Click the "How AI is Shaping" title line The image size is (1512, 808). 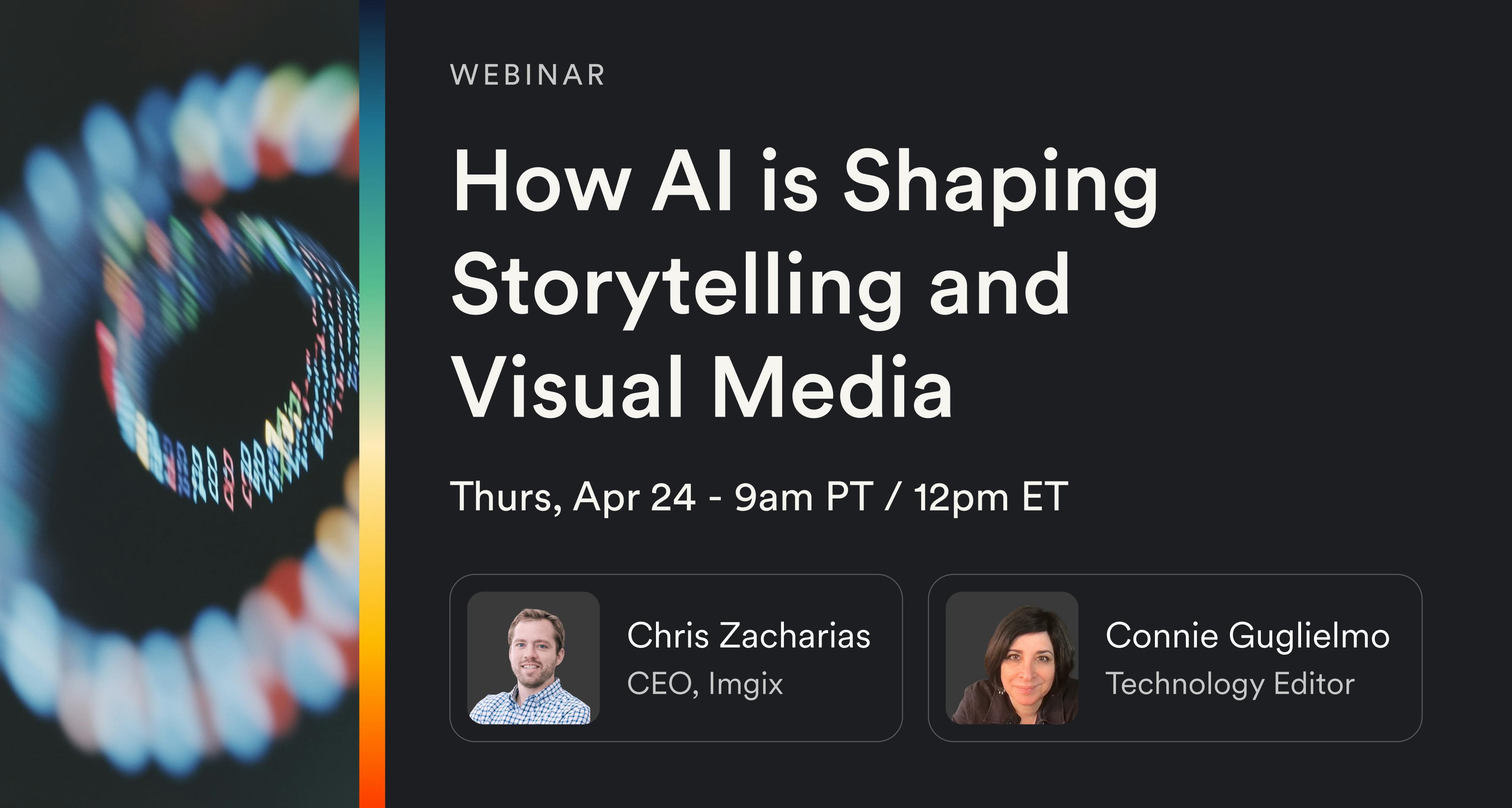(804, 182)
